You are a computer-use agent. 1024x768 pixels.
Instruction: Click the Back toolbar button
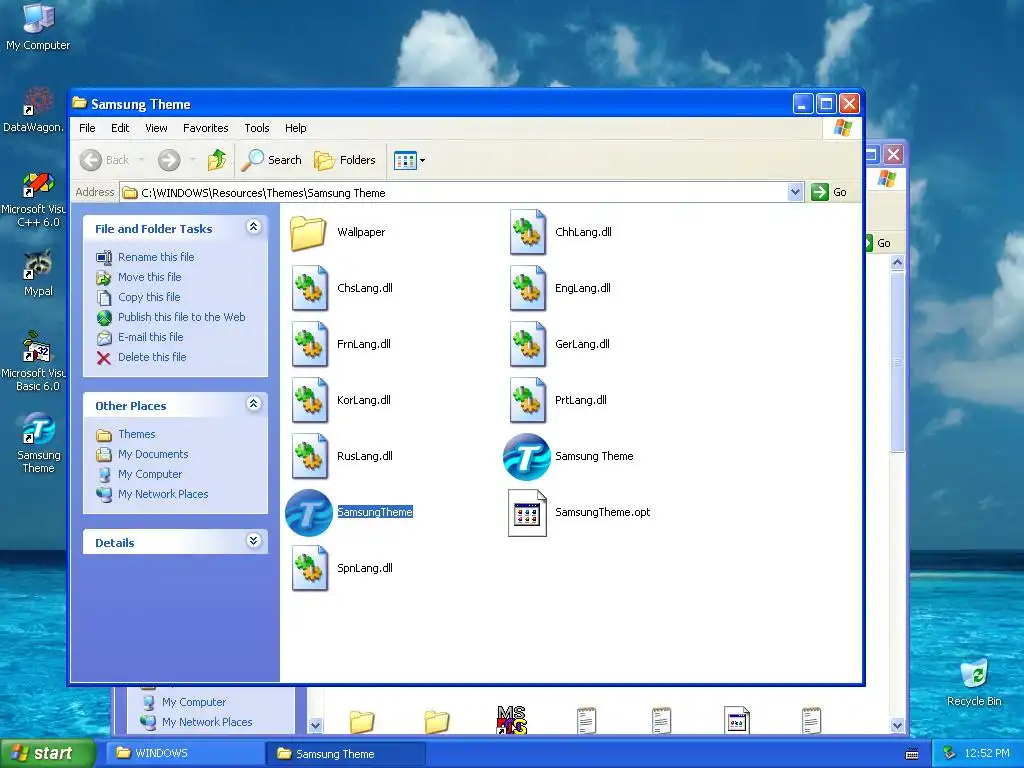pos(104,160)
